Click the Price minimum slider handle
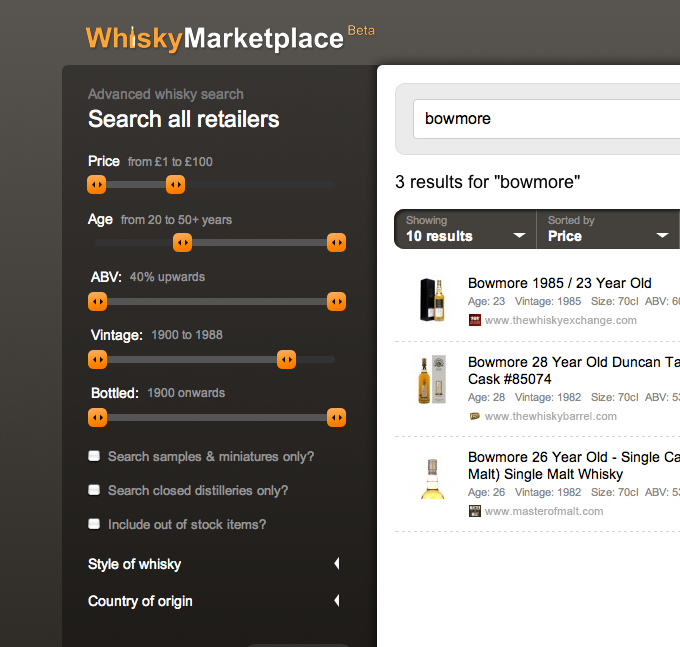 tap(97, 184)
